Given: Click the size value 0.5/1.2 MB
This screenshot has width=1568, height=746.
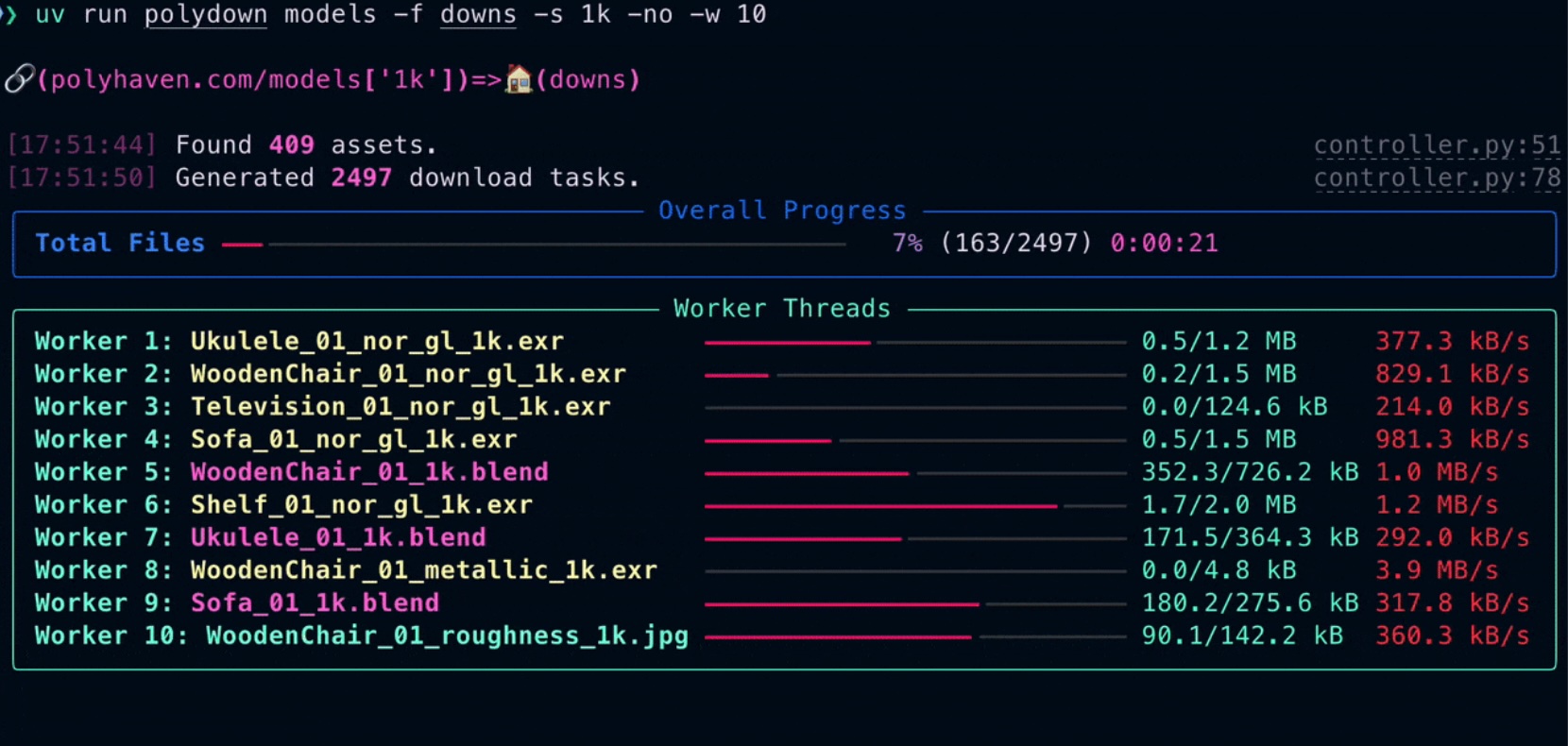Looking at the screenshot, I should point(1219,341).
